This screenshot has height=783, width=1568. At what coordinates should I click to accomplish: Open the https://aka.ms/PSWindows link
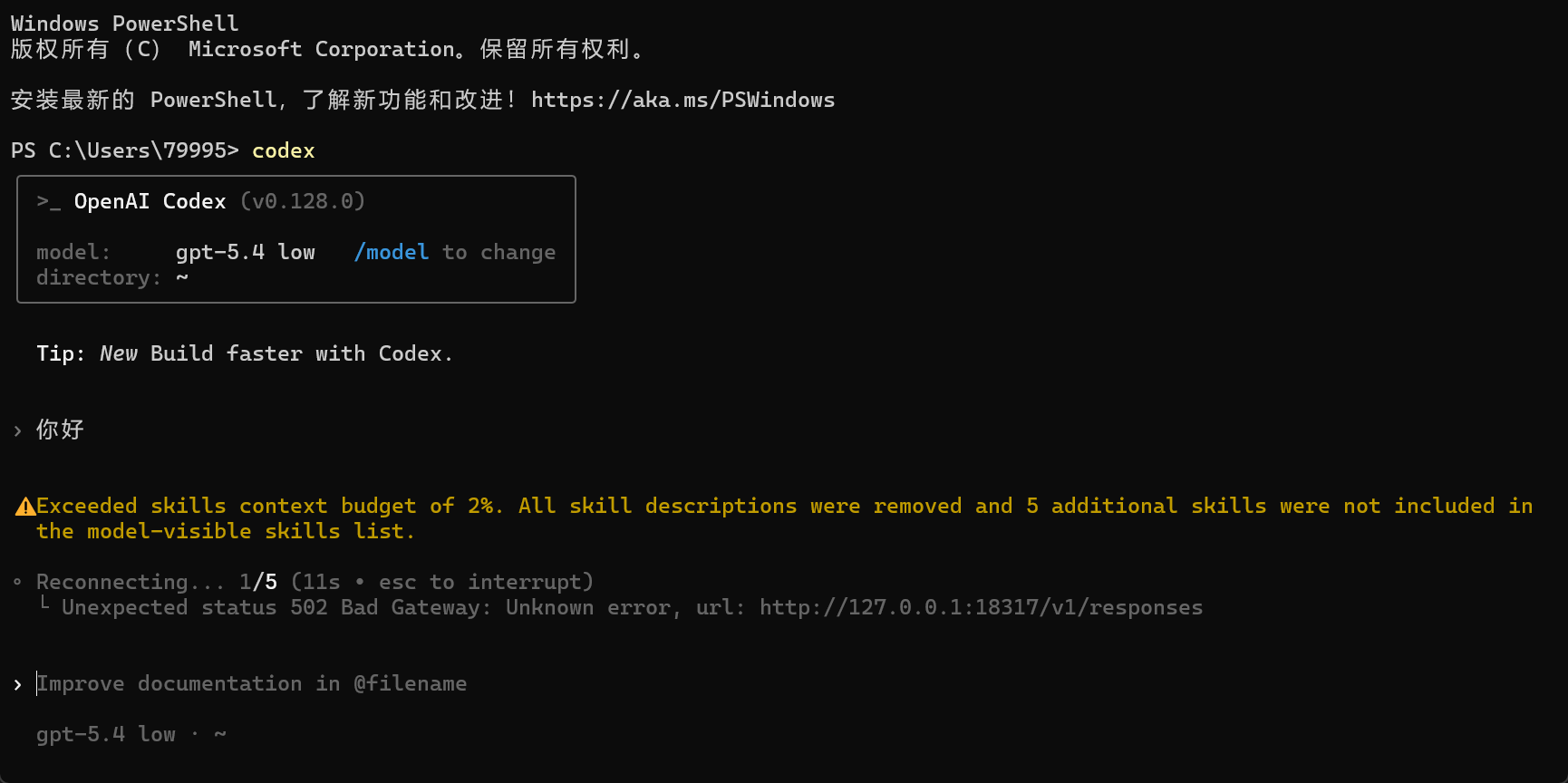682,100
